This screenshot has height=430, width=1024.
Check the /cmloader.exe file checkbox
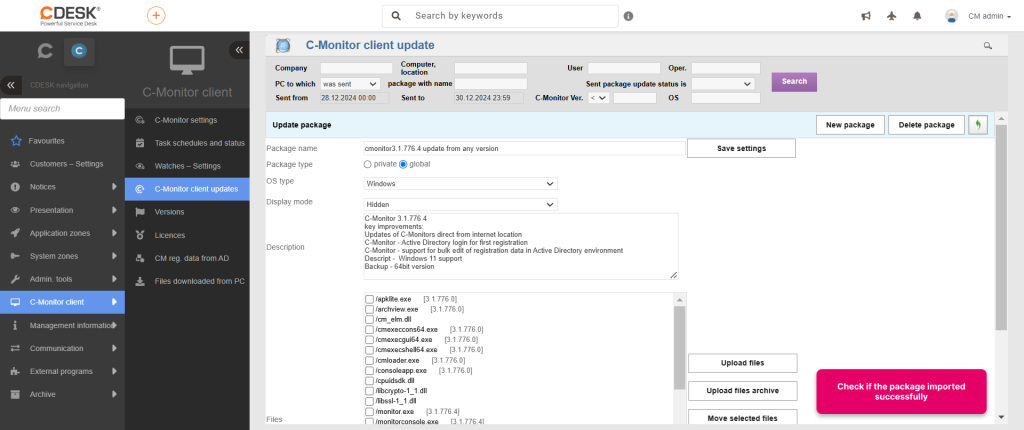tap(370, 360)
